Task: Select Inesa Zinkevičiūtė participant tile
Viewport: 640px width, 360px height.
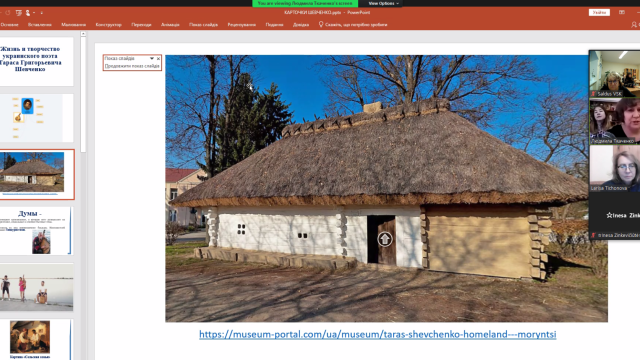Action: click(614, 216)
